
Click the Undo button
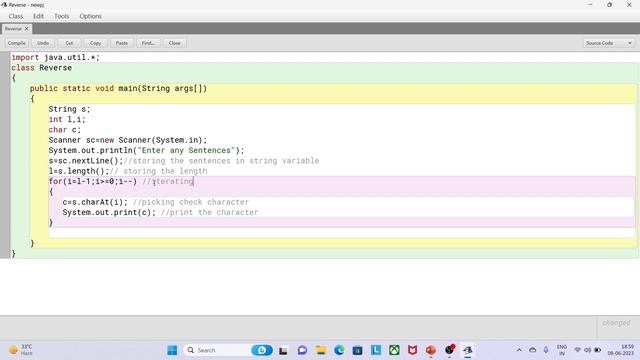[x=43, y=43]
